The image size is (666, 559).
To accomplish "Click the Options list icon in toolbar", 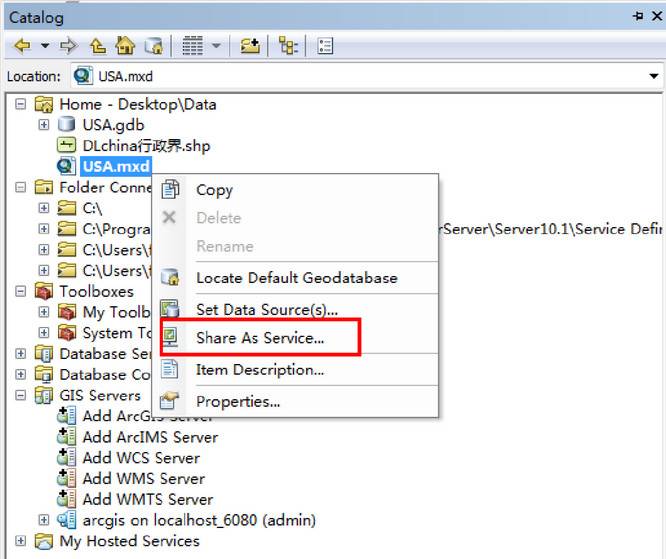I will [325, 46].
